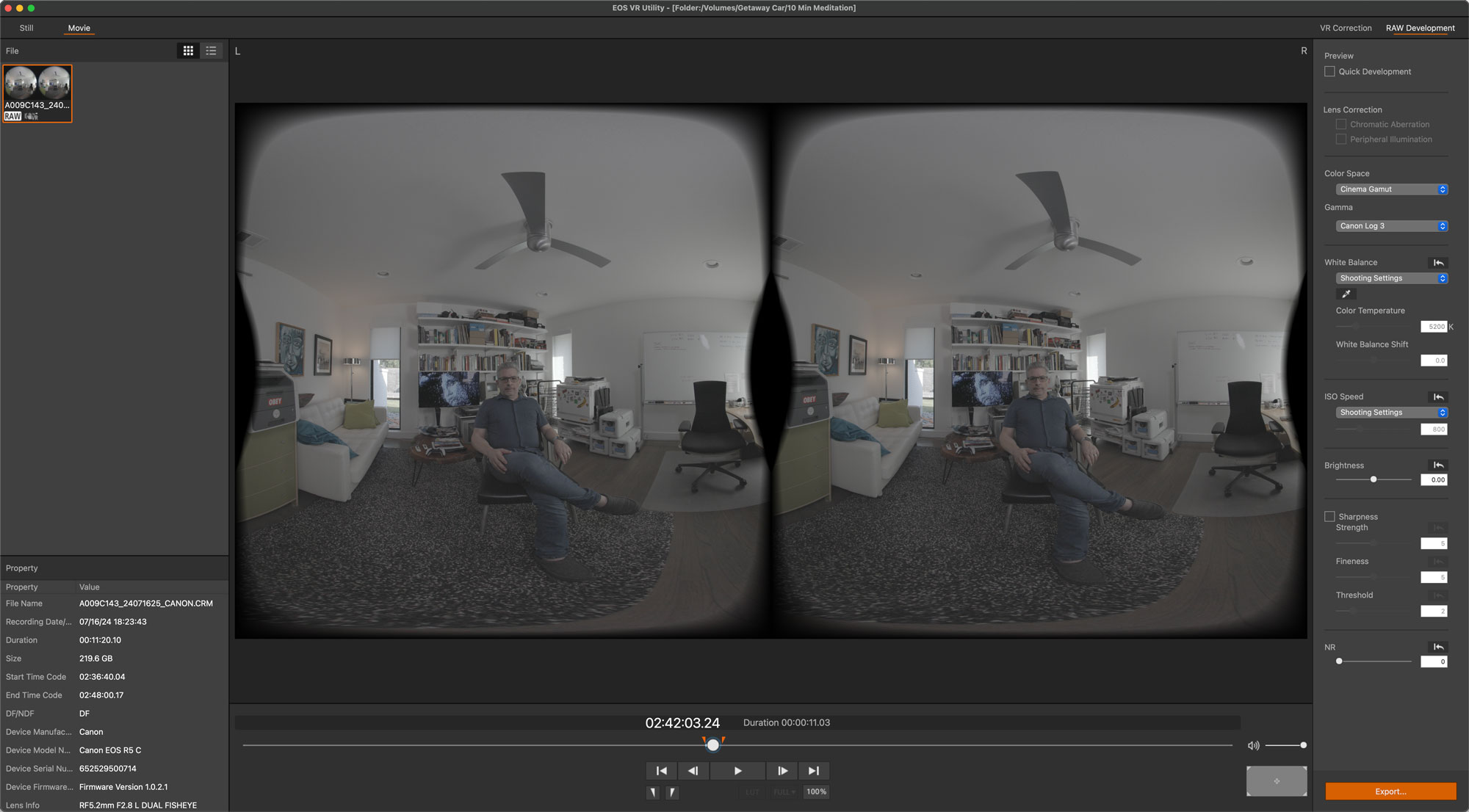Enable the Sharpness checkbox
This screenshot has height=812, width=1469.
[1329, 517]
